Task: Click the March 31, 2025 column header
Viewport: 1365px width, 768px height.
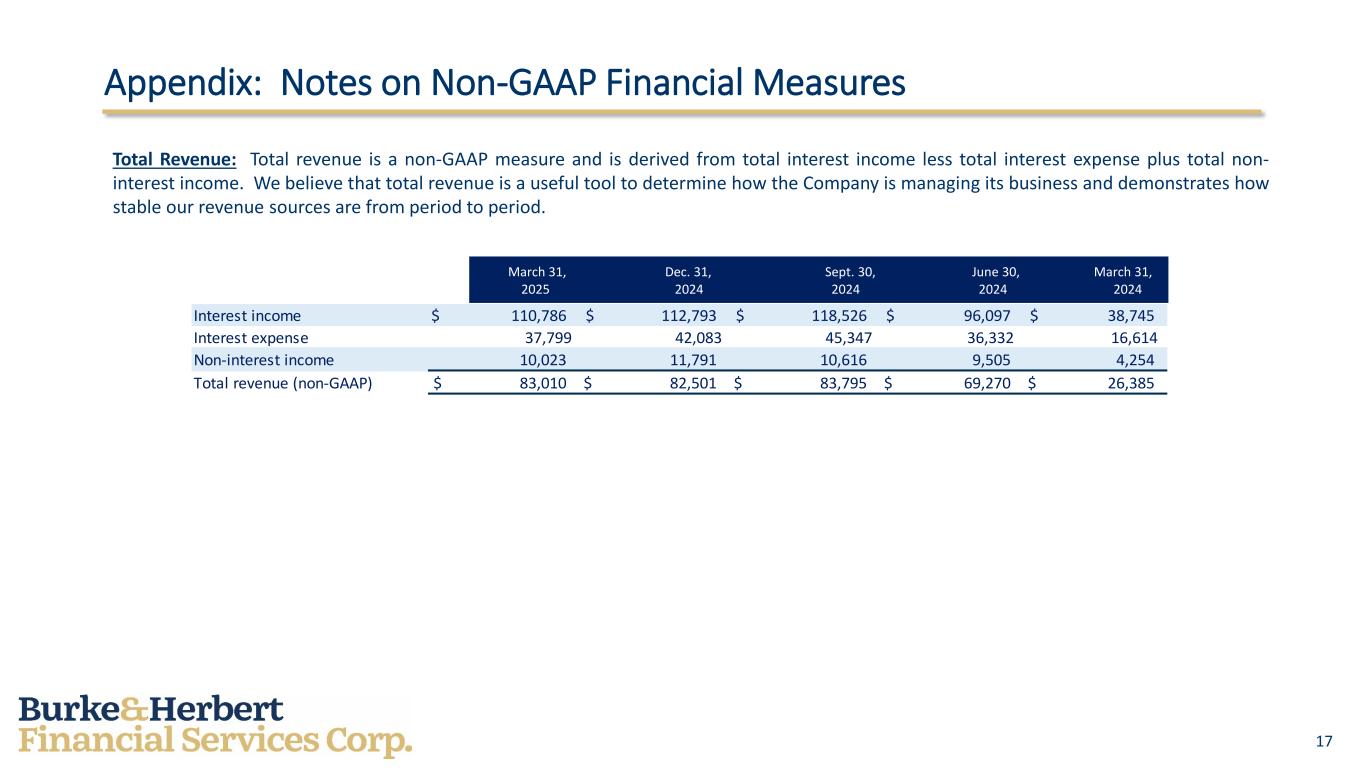Action: click(537, 280)
